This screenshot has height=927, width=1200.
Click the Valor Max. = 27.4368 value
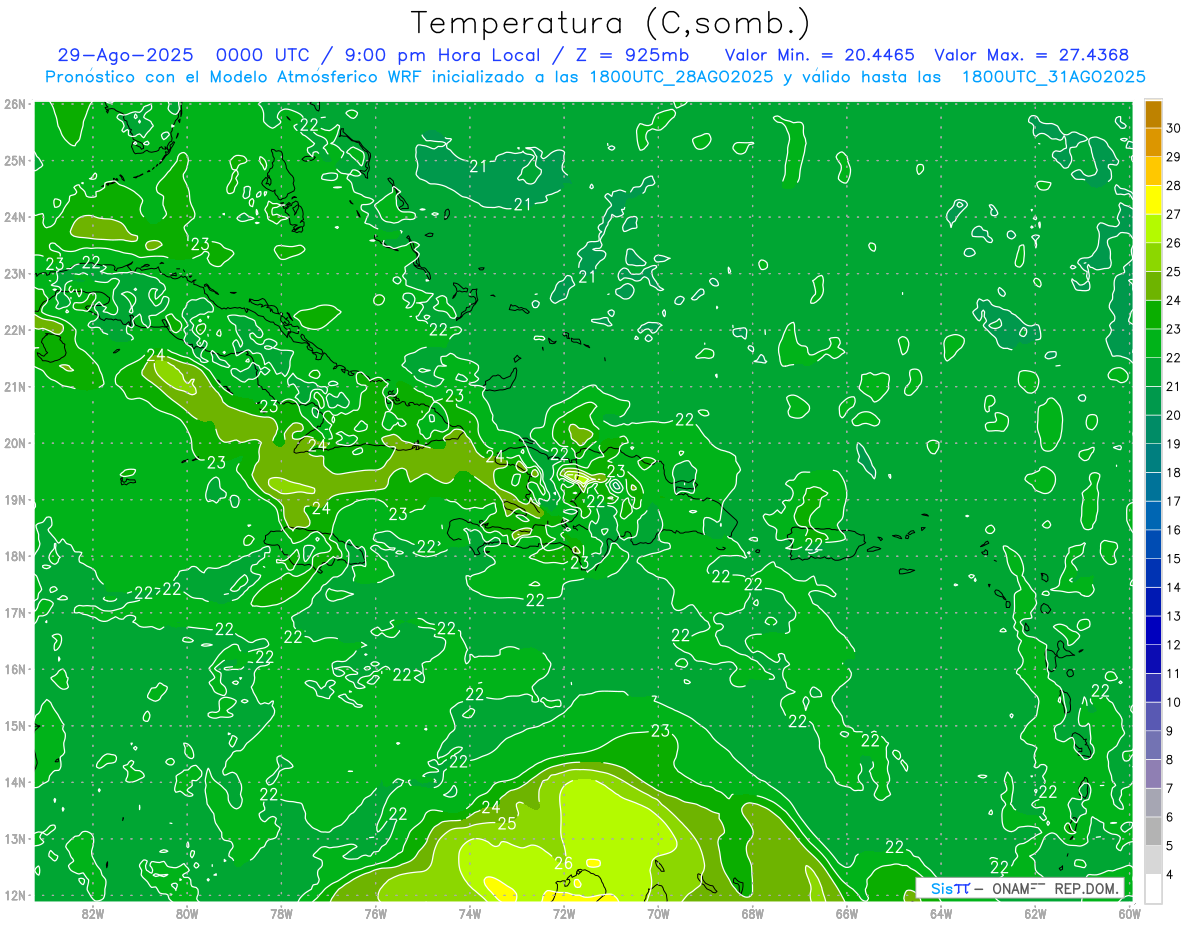[1032, 56]
